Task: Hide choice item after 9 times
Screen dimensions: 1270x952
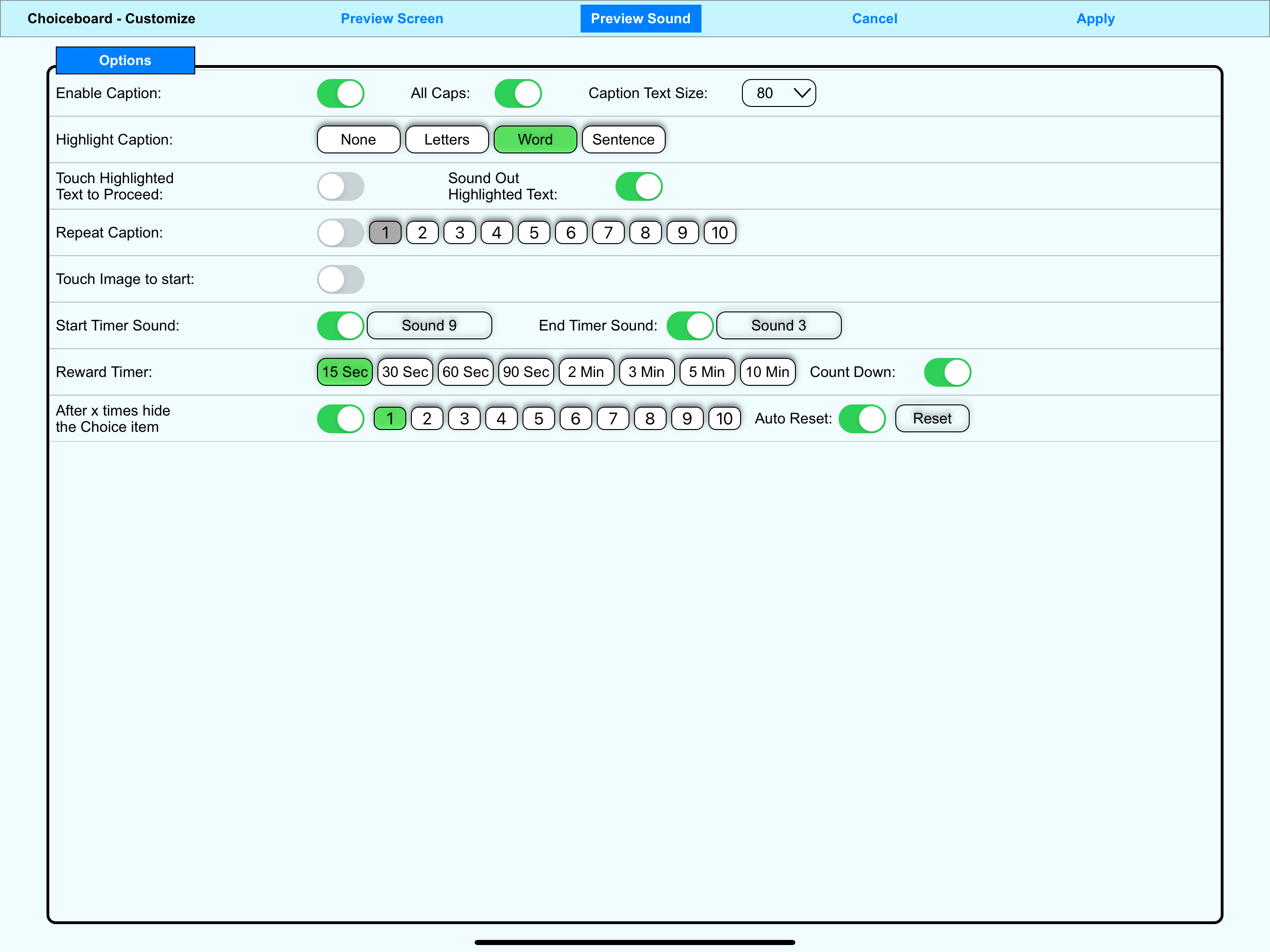Action: [687, 418]
